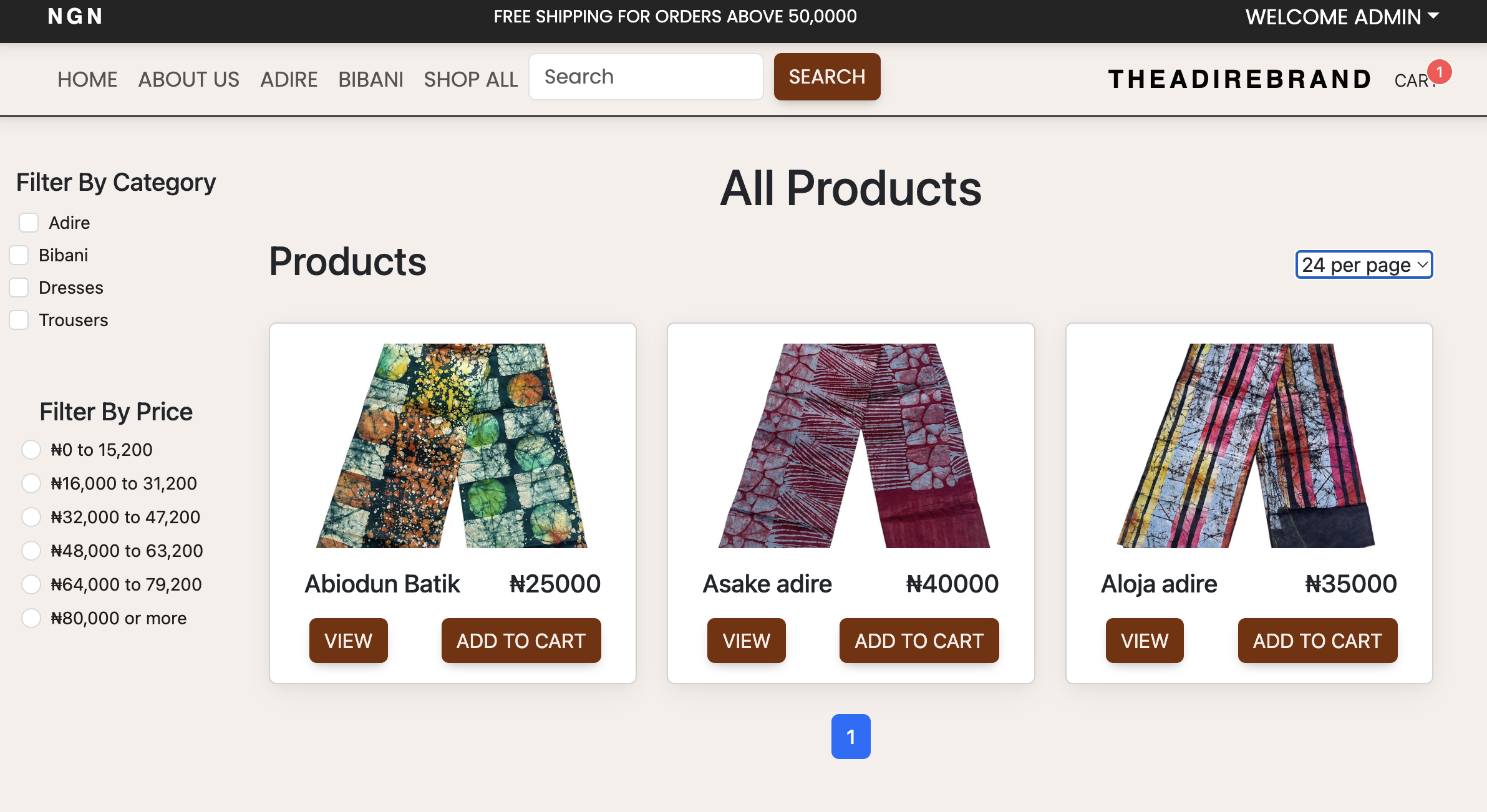Click the Aloja adire product image
The width and height of the screenshot is (1487, 812).
[1249, 445]
